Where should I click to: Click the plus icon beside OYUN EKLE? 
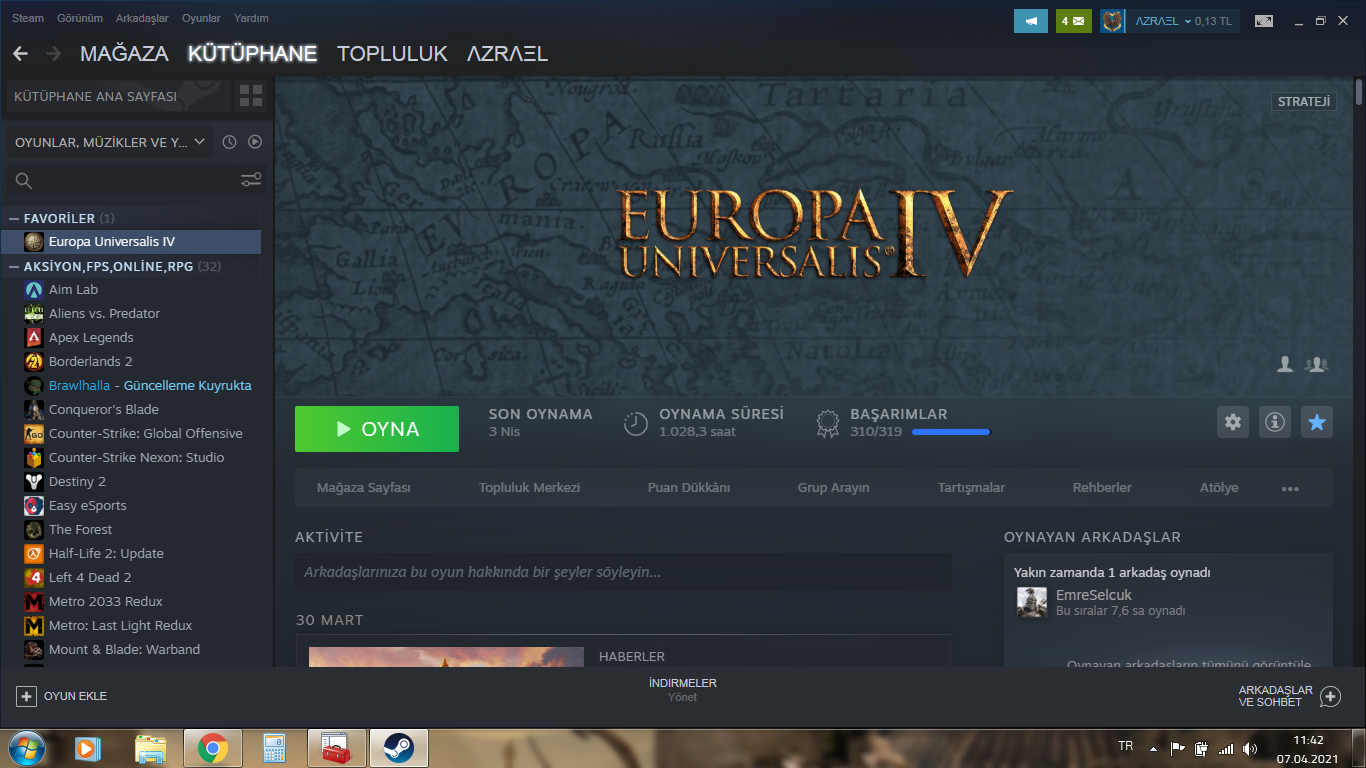click(x=26, y=696)
